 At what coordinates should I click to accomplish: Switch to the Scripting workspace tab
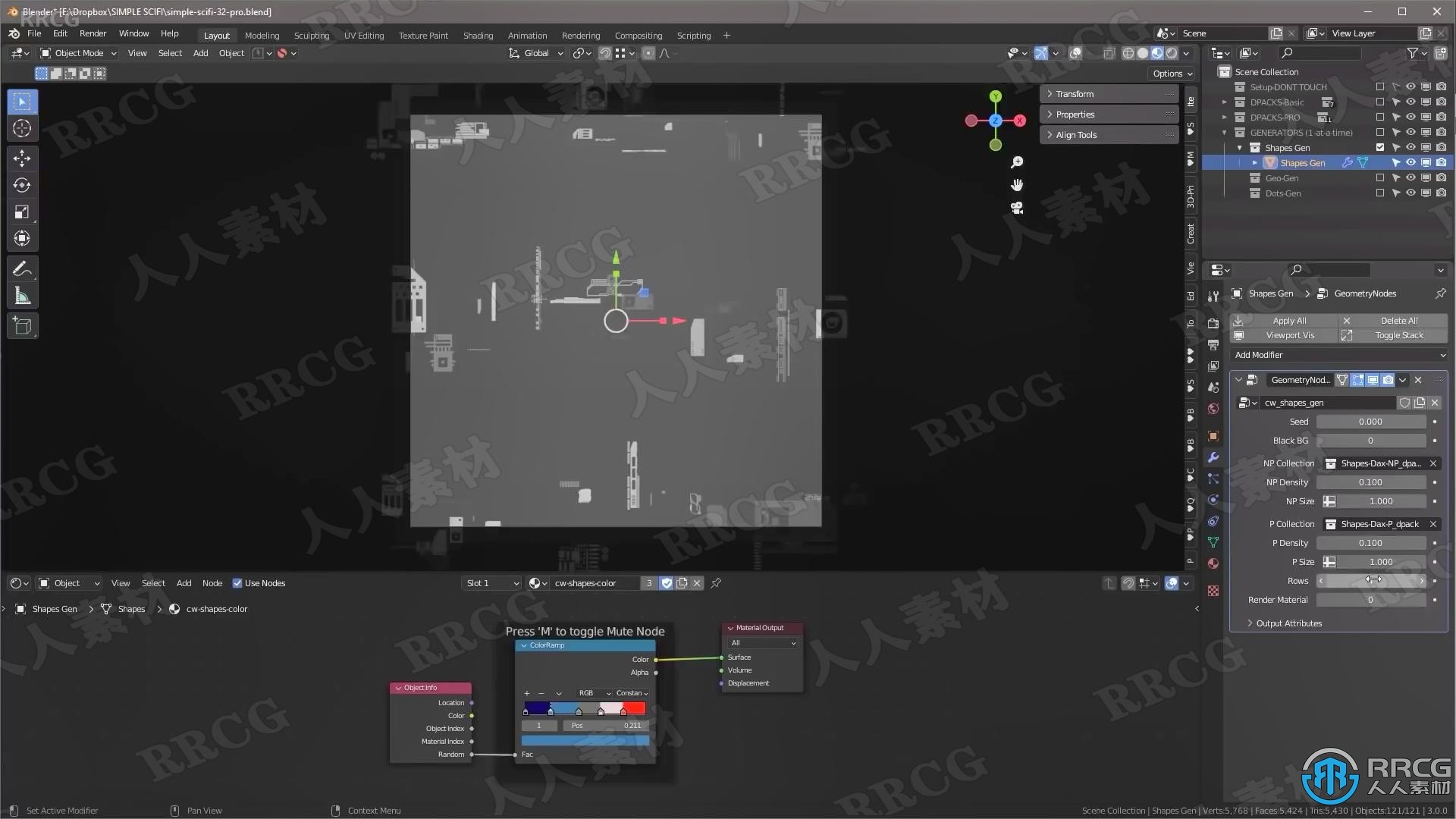[x=693, y=36]
